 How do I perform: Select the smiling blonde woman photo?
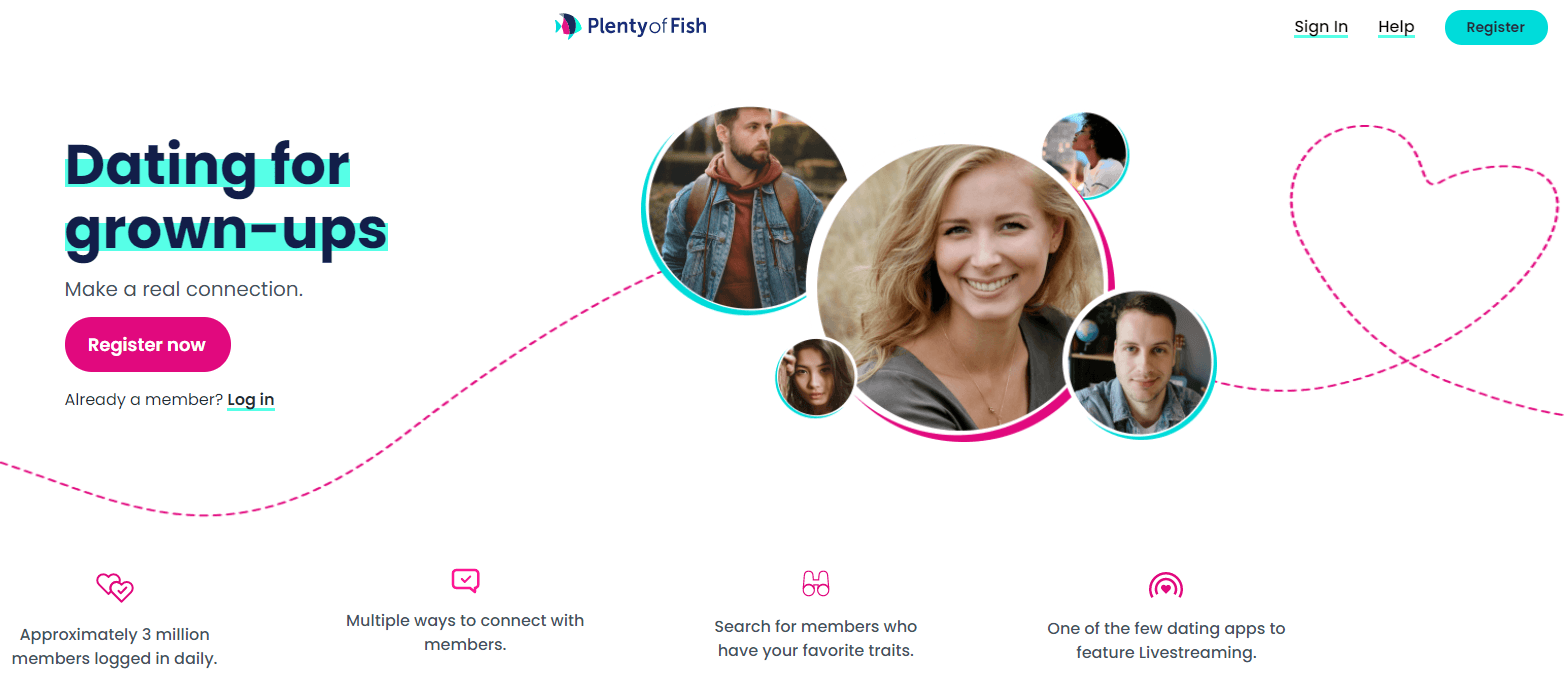coord(960,288)
